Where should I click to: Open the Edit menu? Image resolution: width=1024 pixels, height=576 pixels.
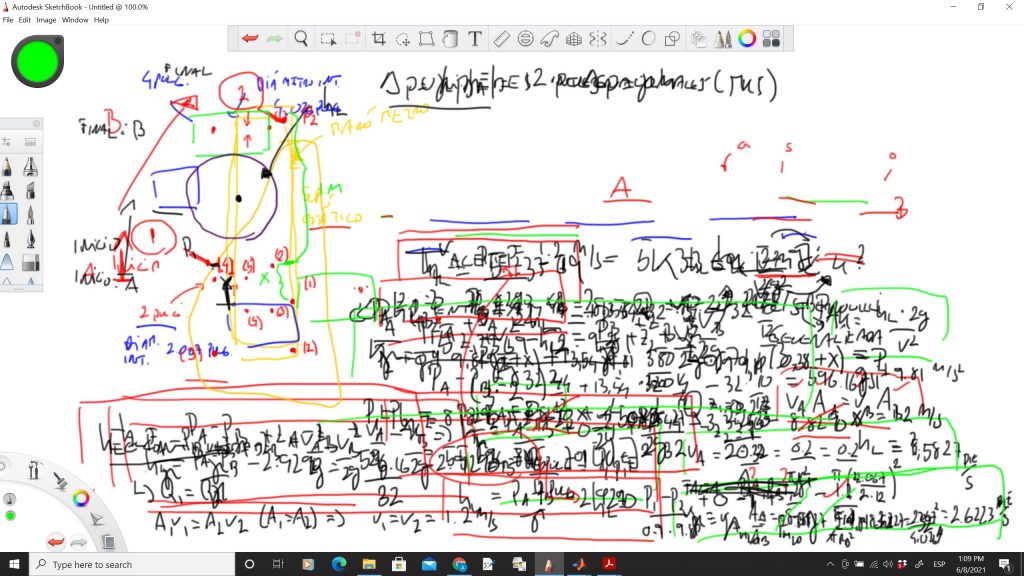pos(25,20)
